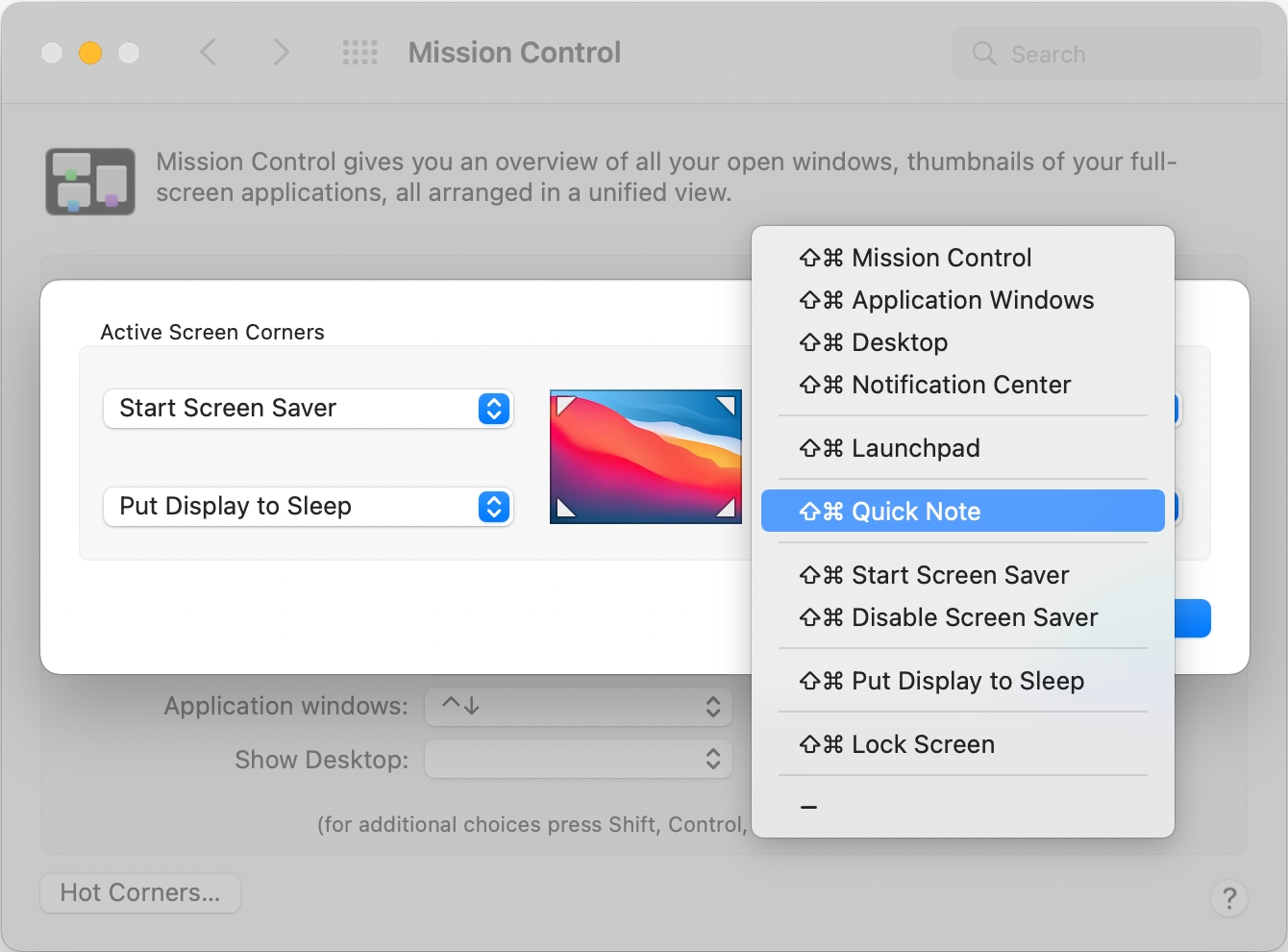Choose Mission Control in the popup menu

click(x=963, y=258)
